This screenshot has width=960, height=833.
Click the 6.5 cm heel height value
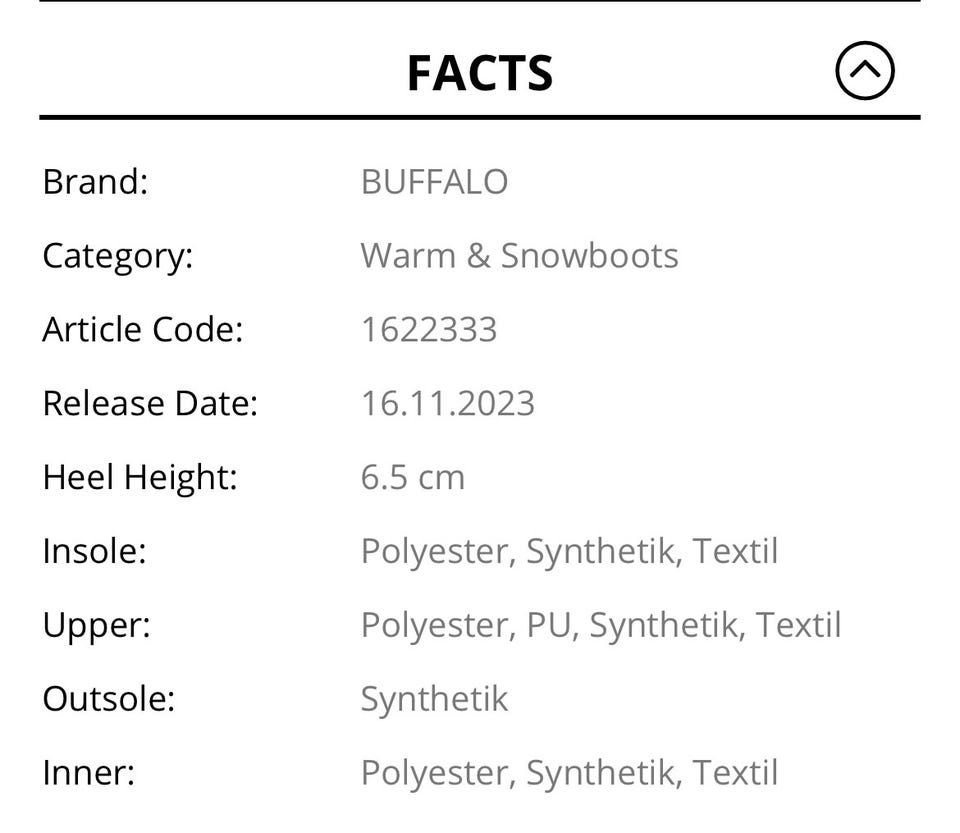click(x=412, y=477)
